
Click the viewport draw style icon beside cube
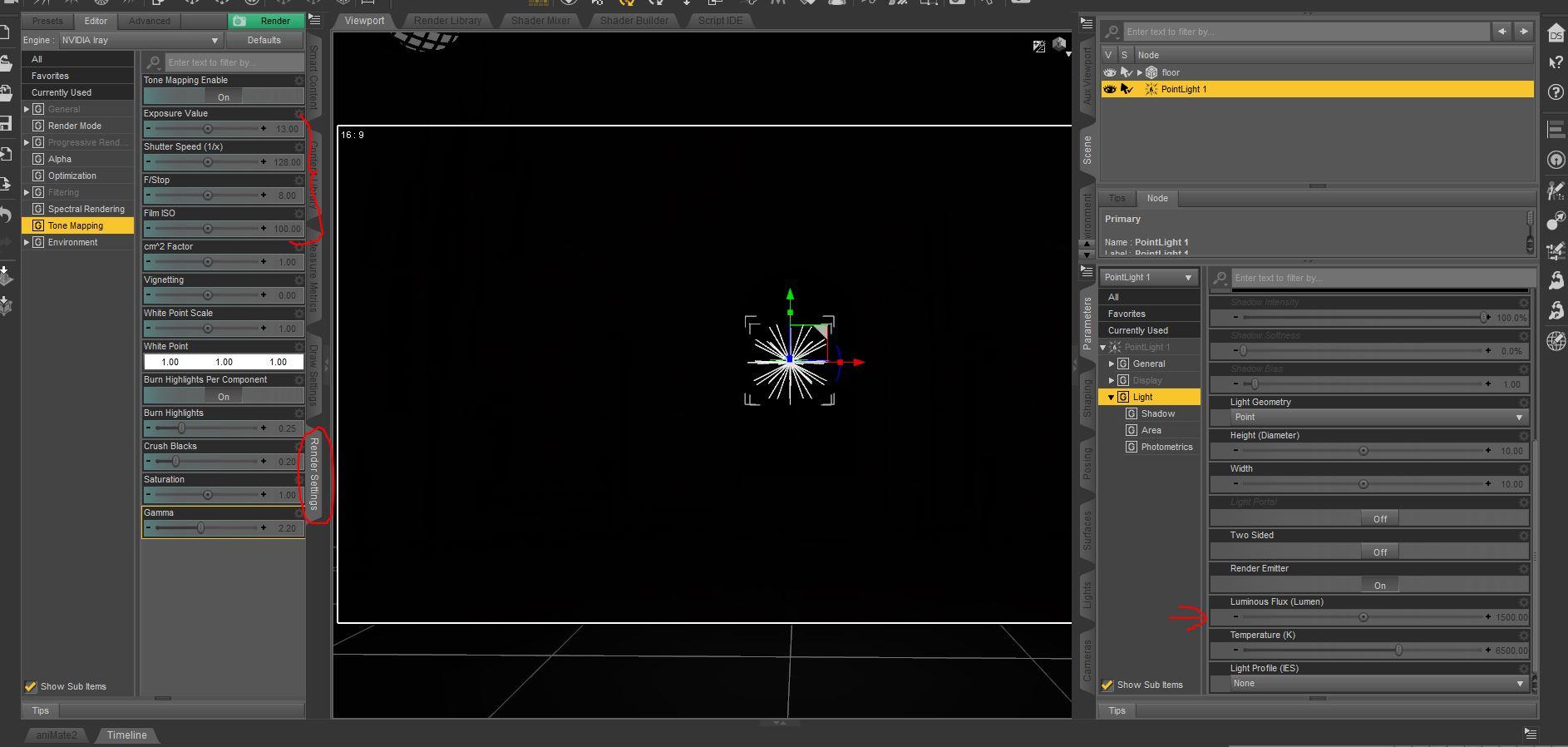pyautogui.click(x=1039, y=47)
